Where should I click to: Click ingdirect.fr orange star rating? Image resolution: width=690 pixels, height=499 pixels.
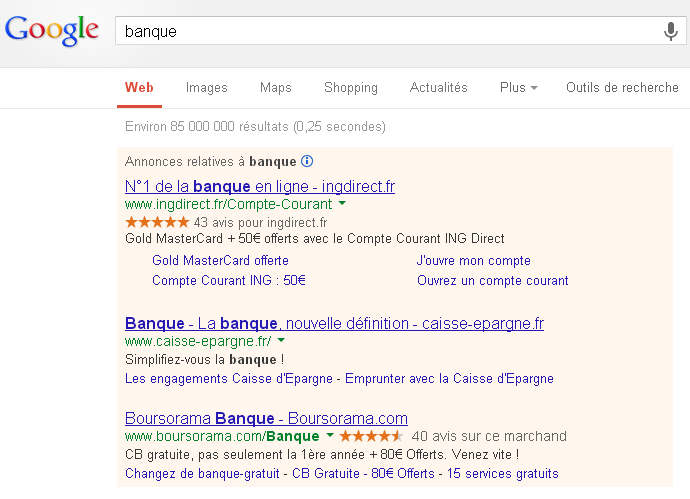(157, 222)
